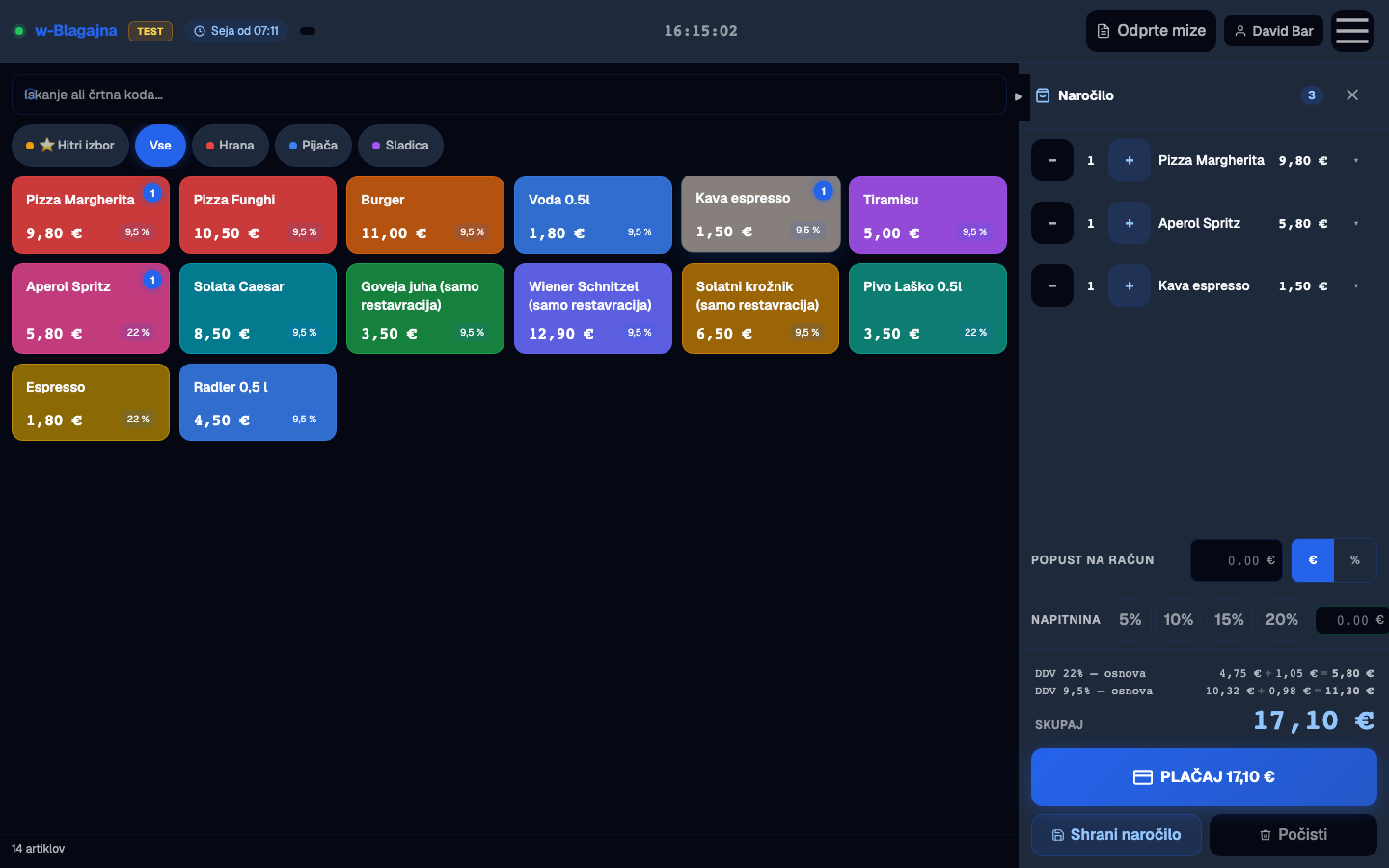This screenshot has width=1389, height=868.
Task: Clear the order with Počisti
Action: [1294, 835]
